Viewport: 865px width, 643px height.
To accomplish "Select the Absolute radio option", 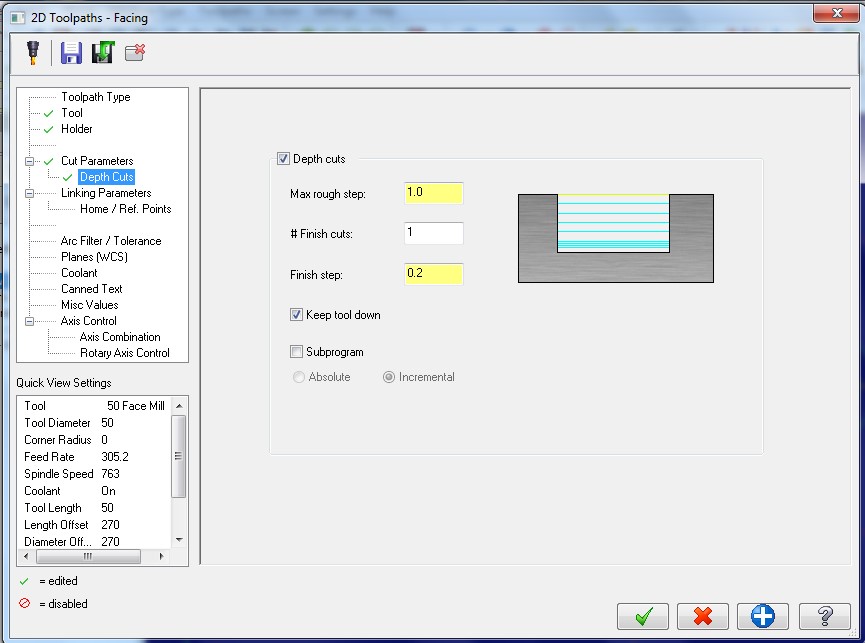I will (298, 377).
